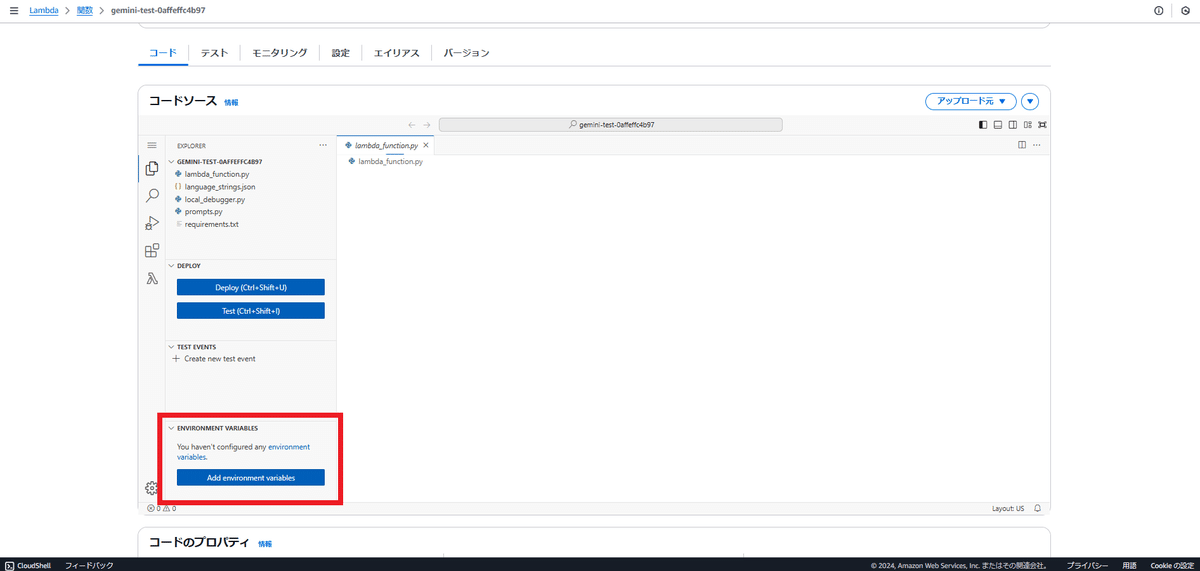Switch to the コード tab
The image size is (1200, 571).
coord(163,52)
